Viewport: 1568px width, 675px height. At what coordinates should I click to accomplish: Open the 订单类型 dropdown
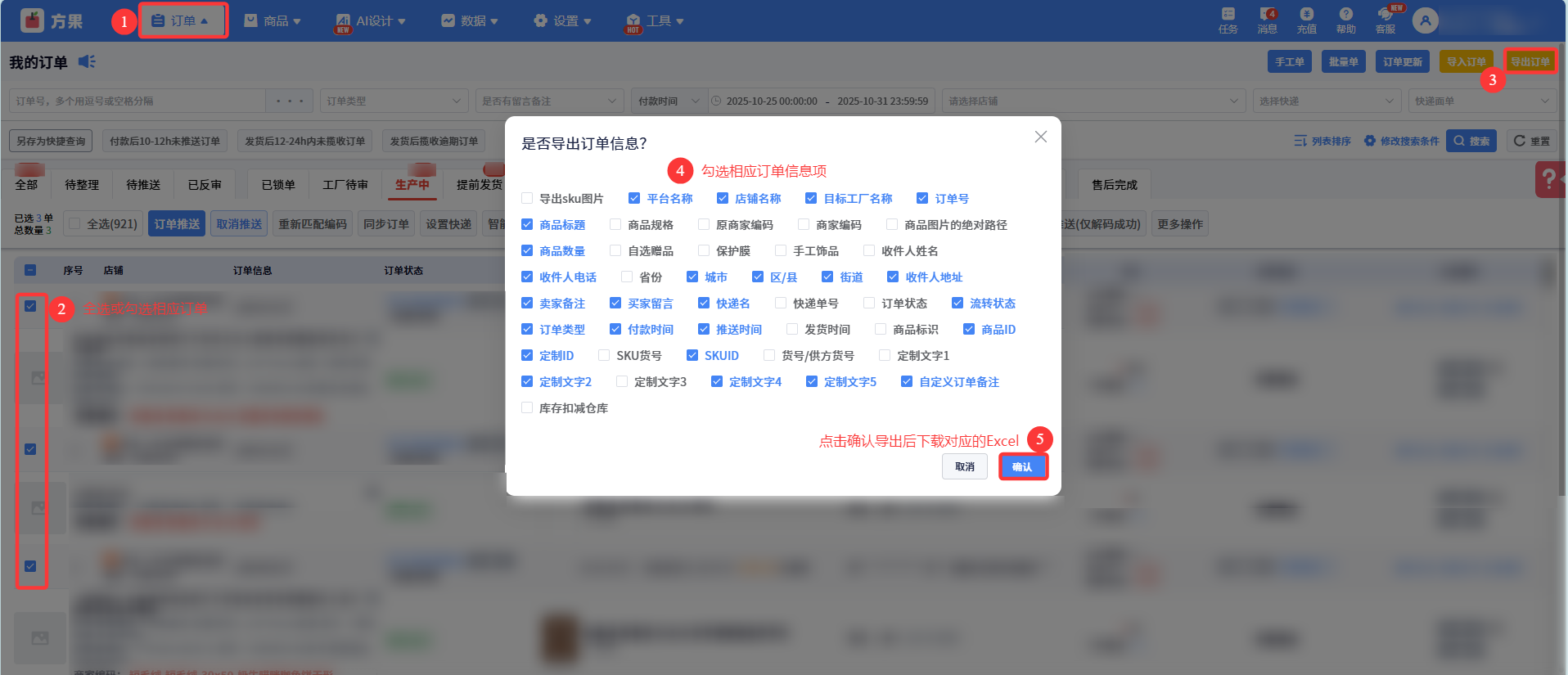pos(394,101)
